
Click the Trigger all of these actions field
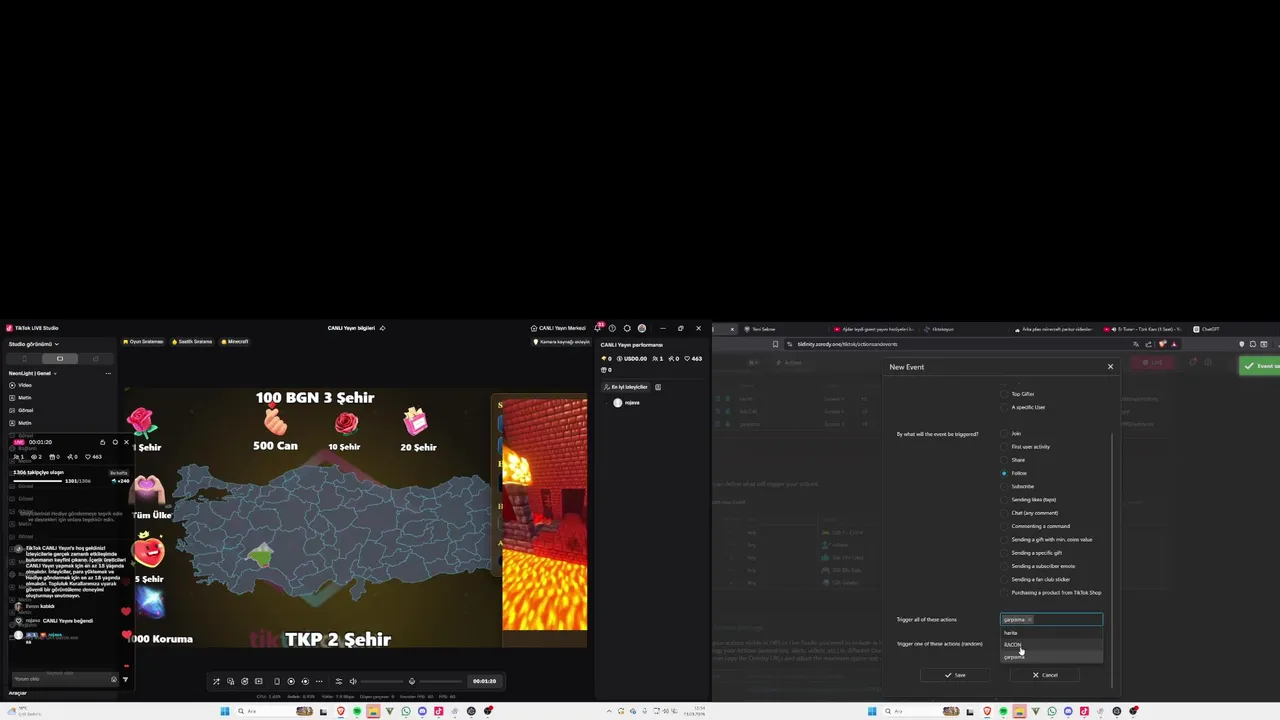coord(1051,620)
